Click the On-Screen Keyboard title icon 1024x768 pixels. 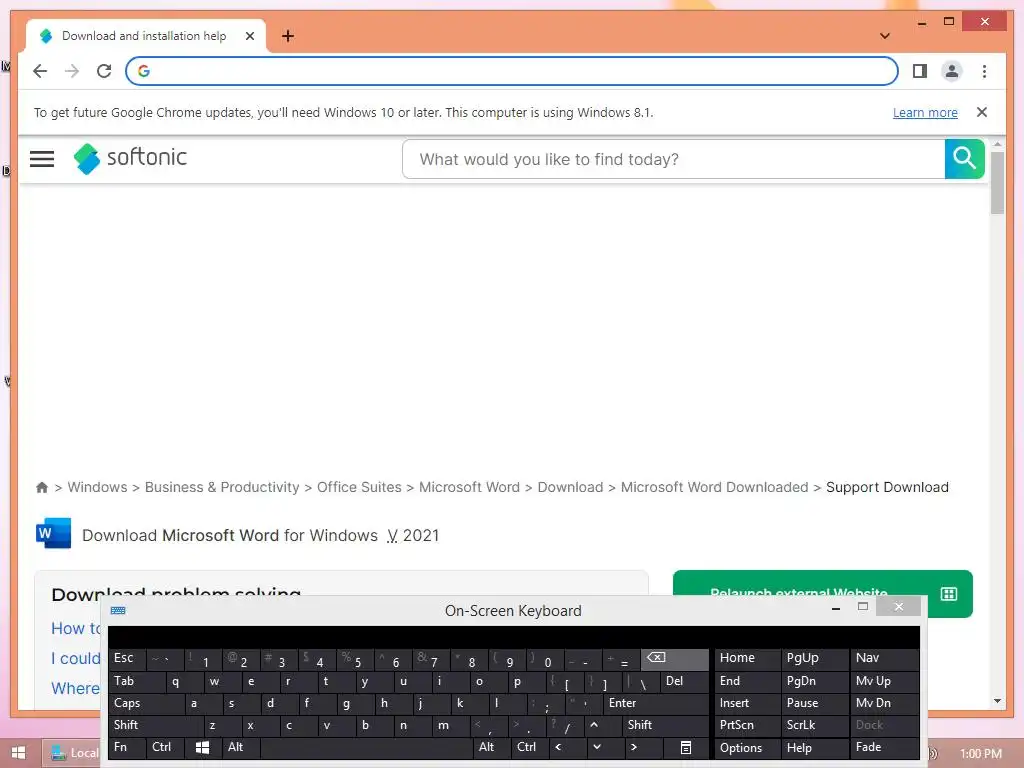(x=118, y=610)
